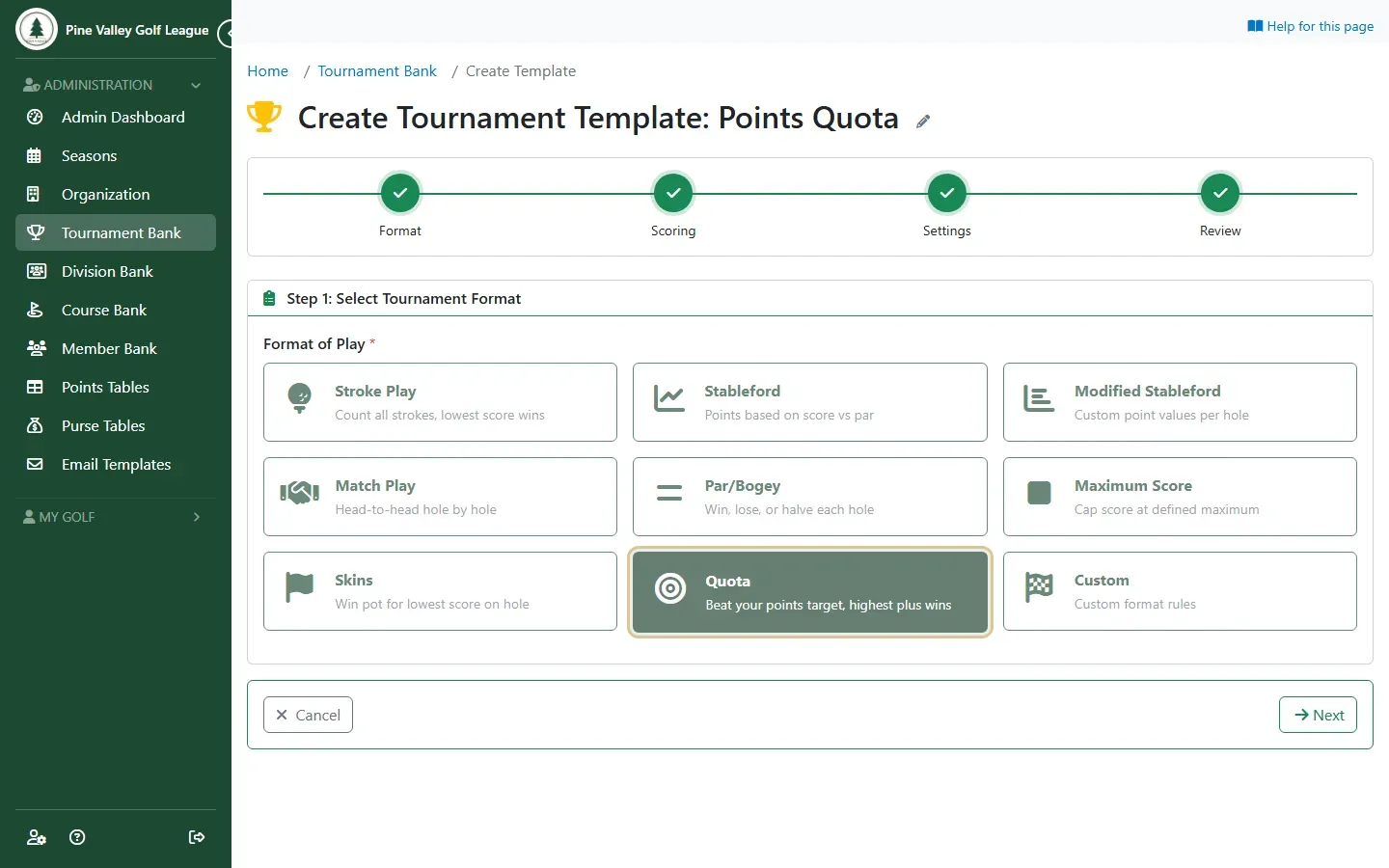Choose the Par/Bogey format option

tap(810, 497)
